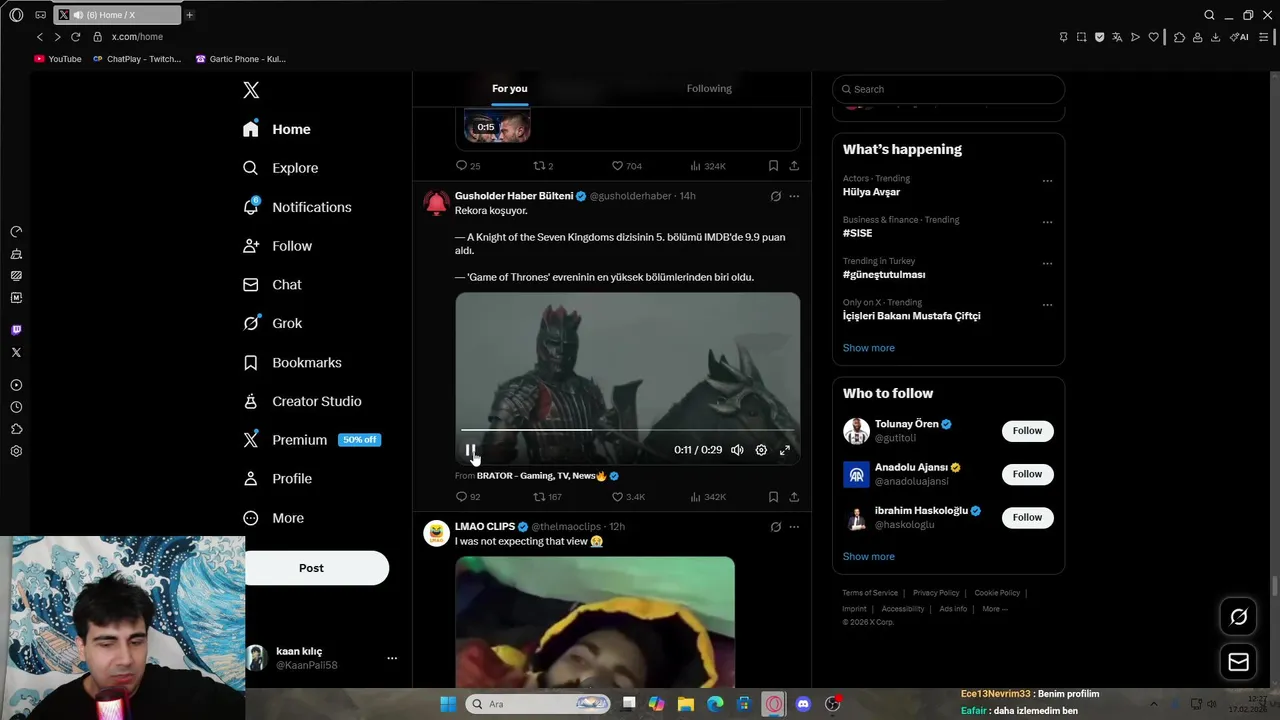1280x720 pixels.
Task: Add page to bookmarks with heart icon
Action: (x=1153, y=37)
